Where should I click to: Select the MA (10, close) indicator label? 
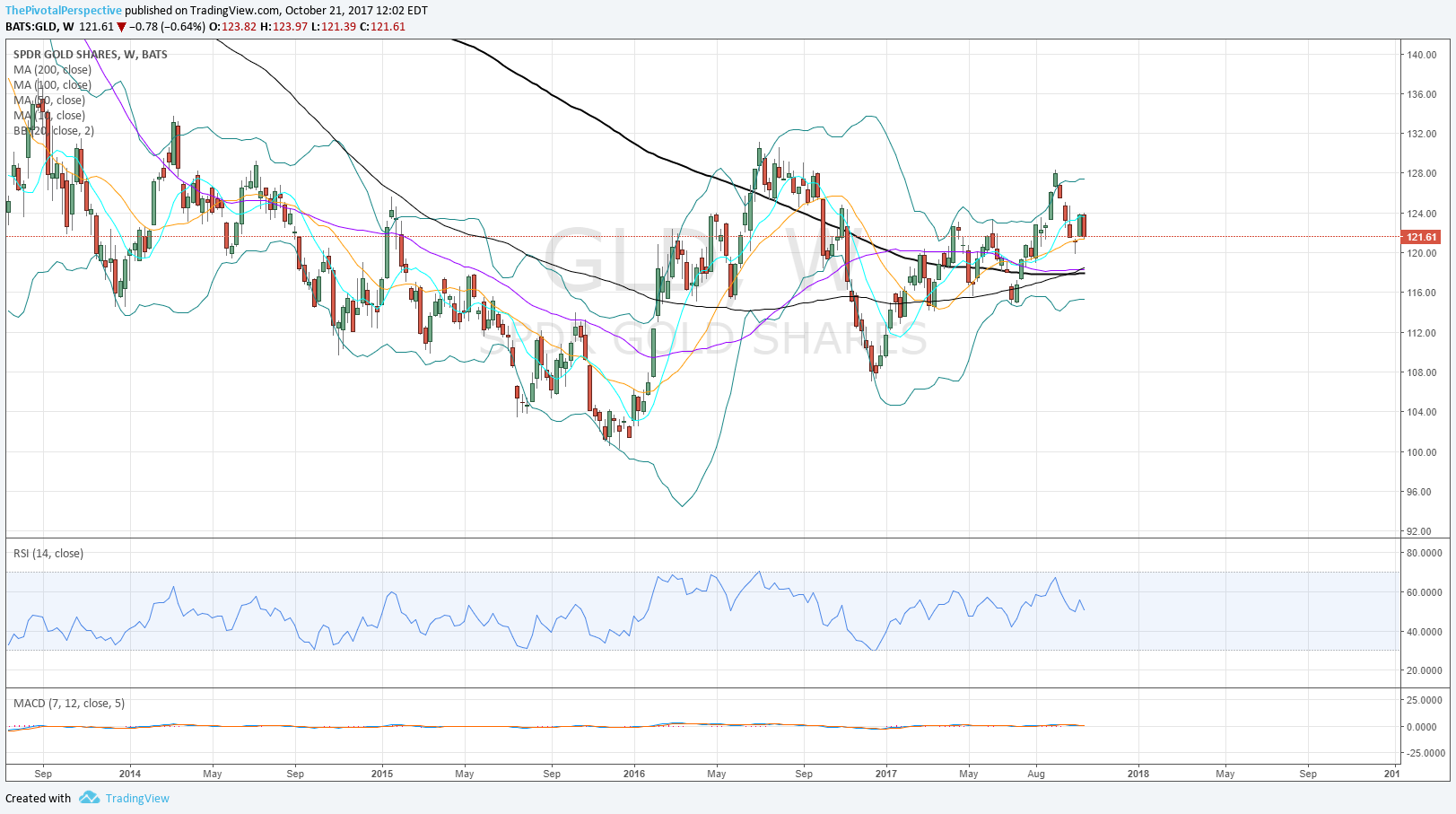49,115
